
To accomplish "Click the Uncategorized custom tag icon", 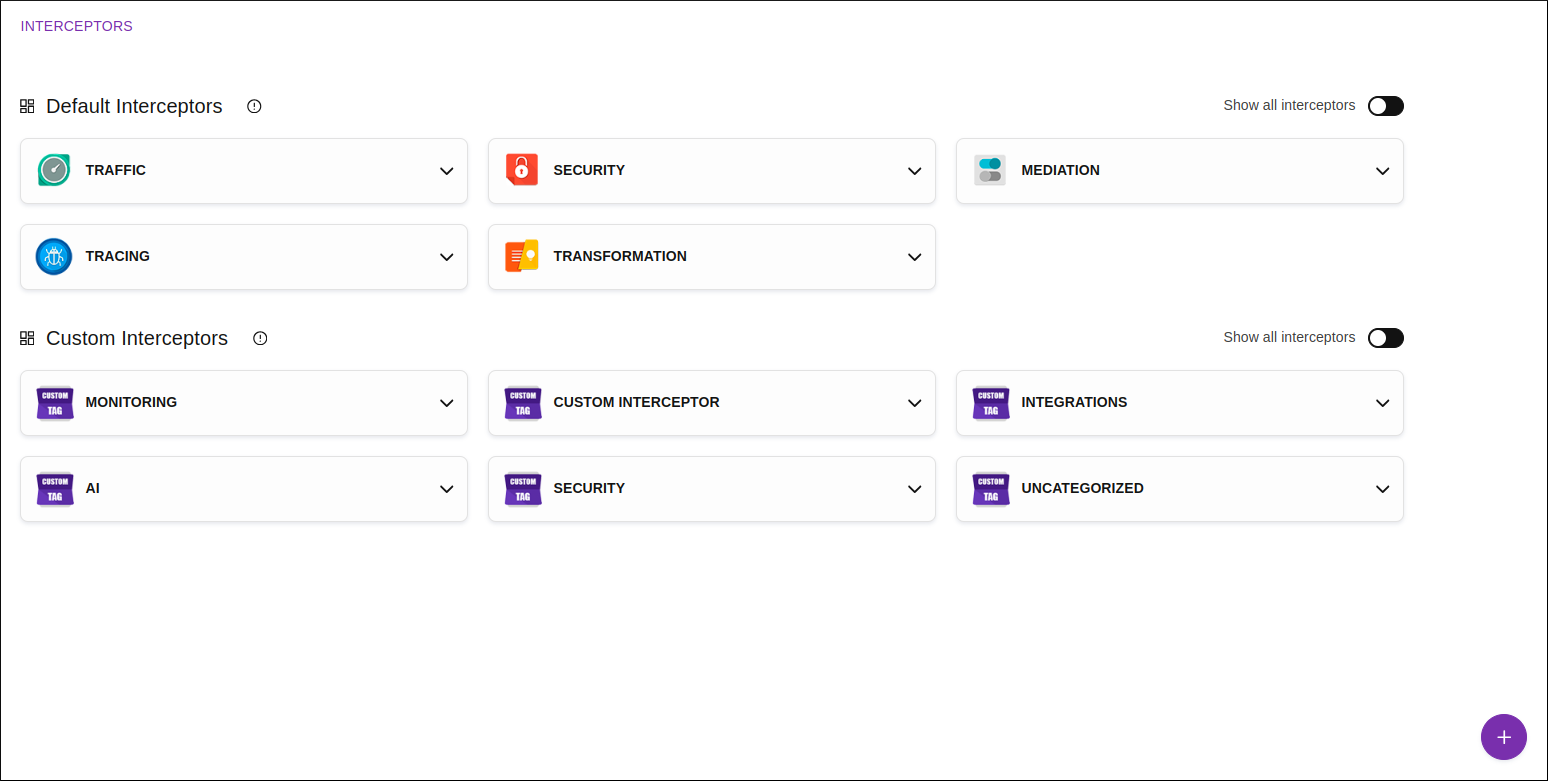I will click(x=990, y=488).
